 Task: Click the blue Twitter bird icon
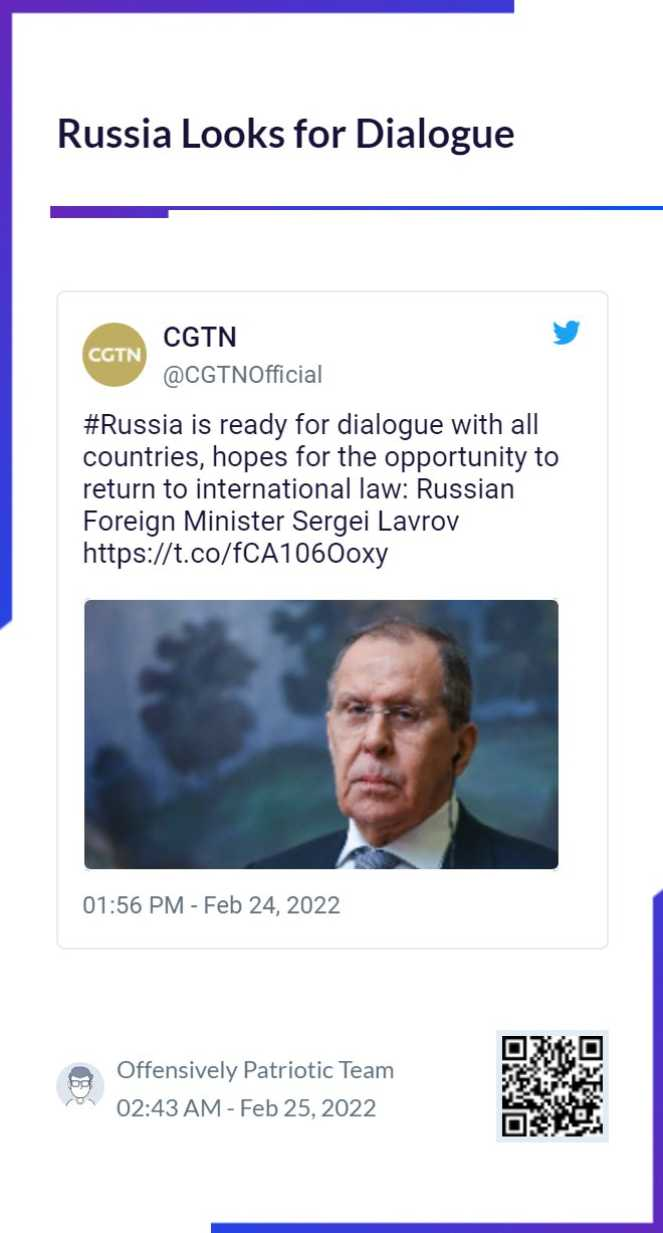point(567,333)
